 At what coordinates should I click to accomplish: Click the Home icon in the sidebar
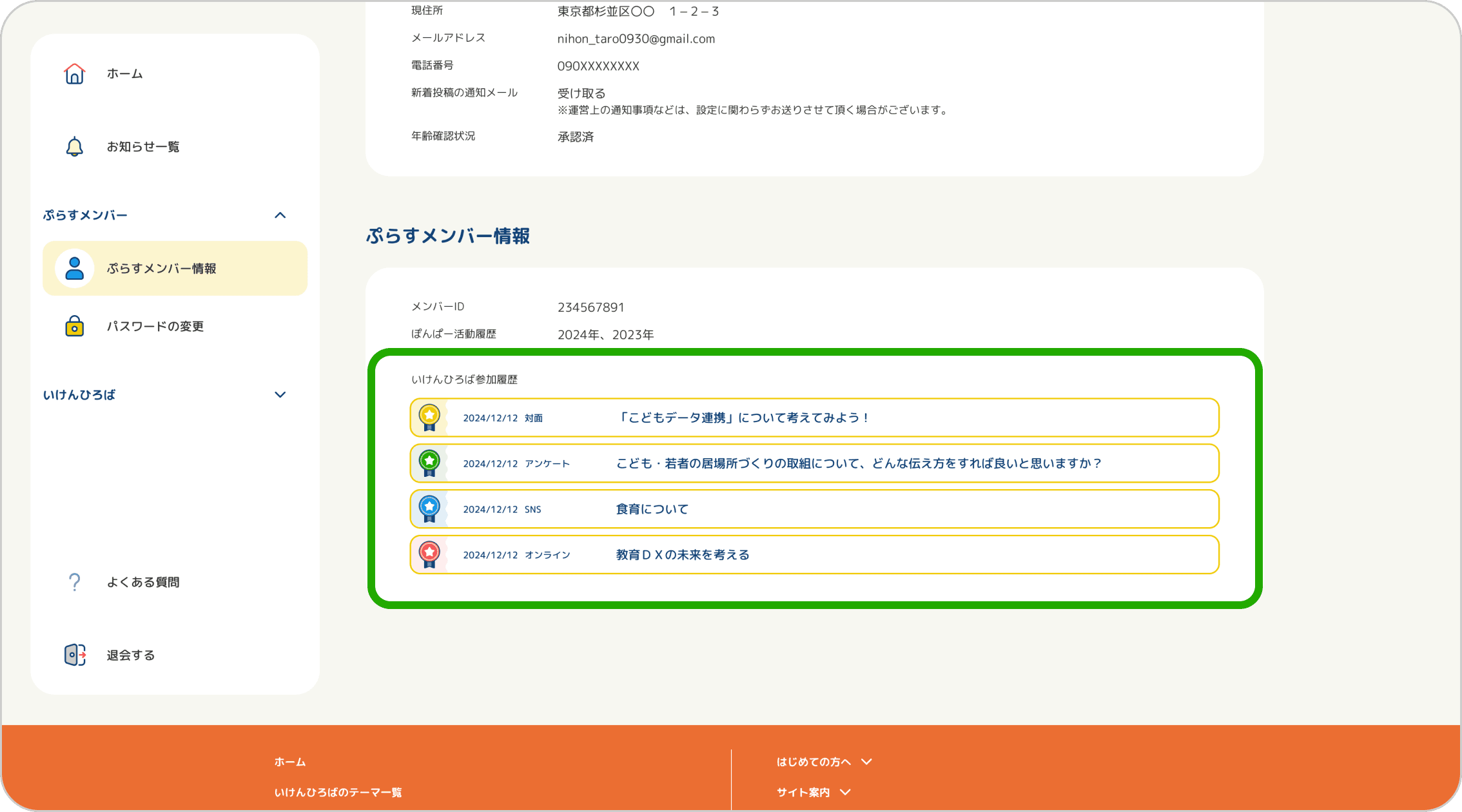pos(74,73)
